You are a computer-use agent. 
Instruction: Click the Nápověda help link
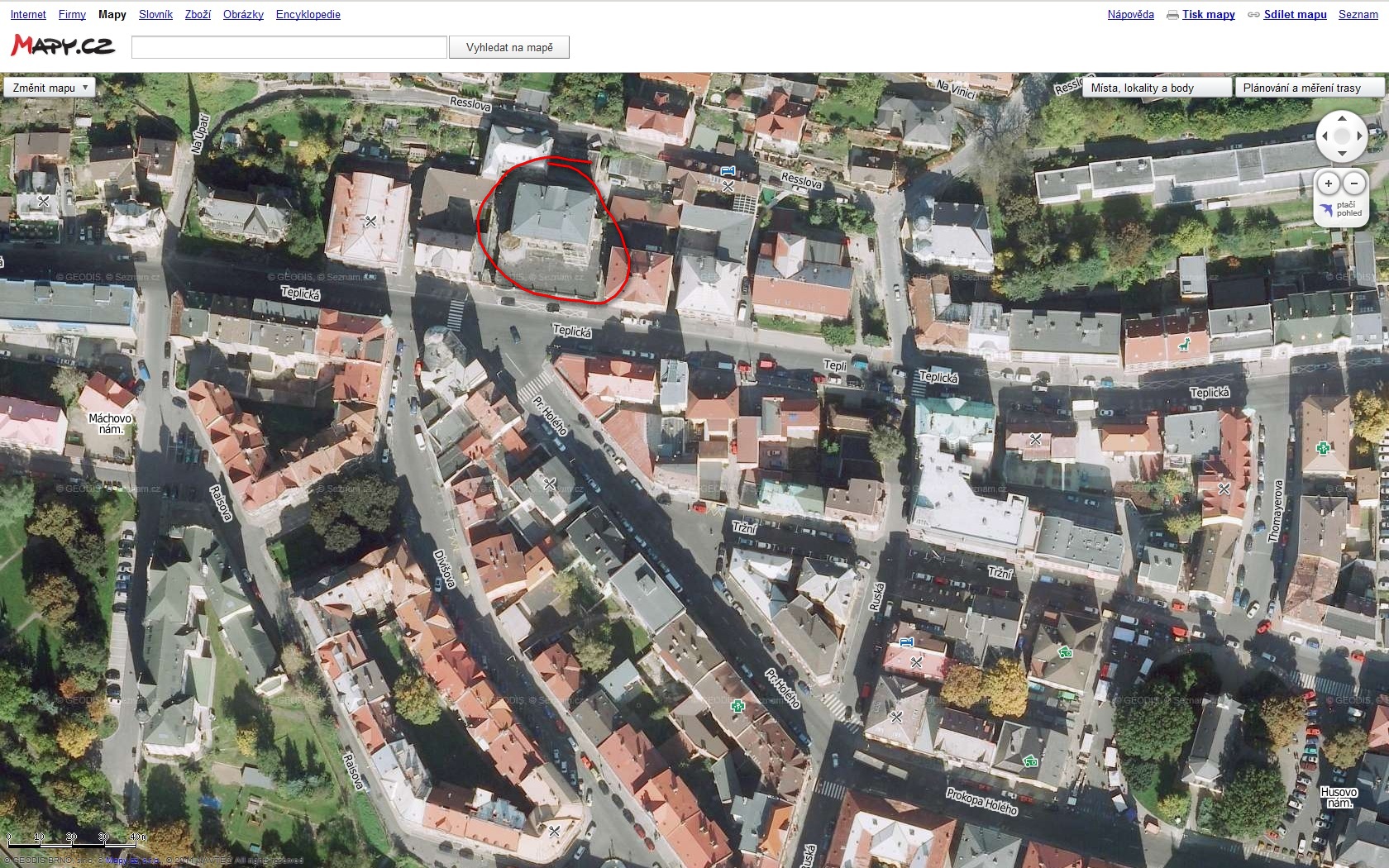pos(1130,14)
